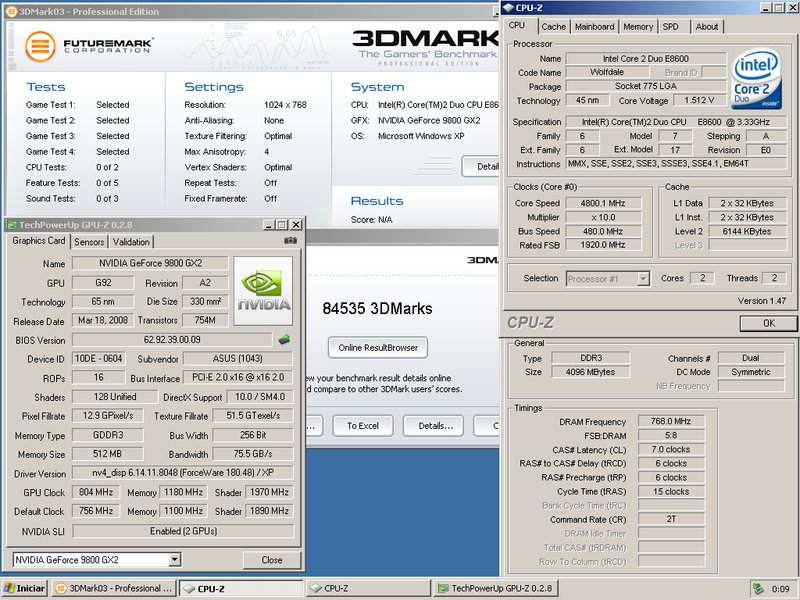Click the BIOS save chip icon in GPU-Z
The width and height of the screenshot is (800, 600).
[x=284, y=339]
